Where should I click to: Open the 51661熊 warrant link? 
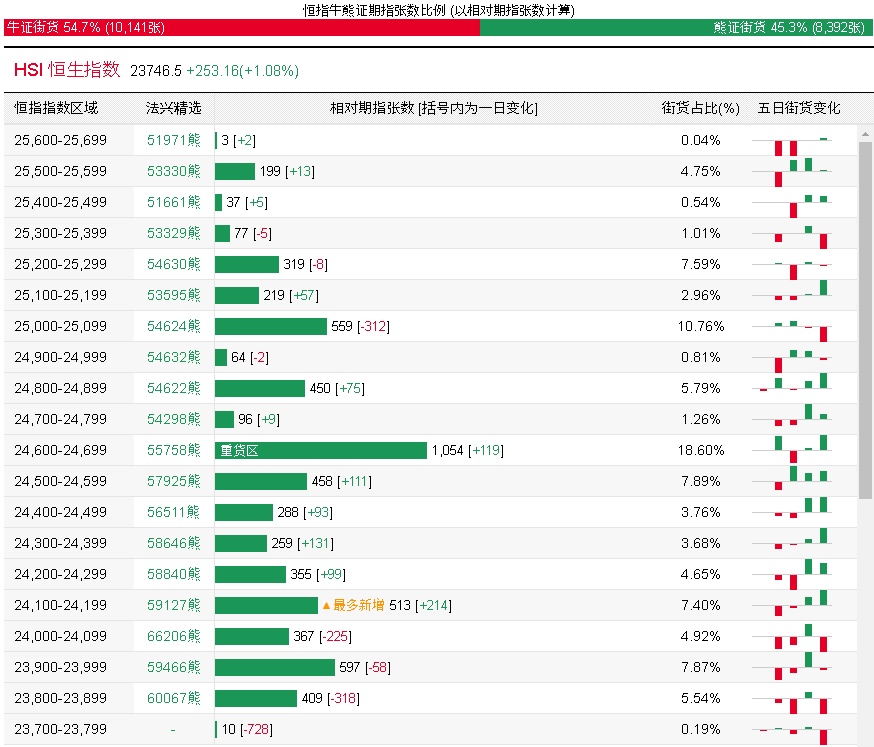[x=173, y=202]
